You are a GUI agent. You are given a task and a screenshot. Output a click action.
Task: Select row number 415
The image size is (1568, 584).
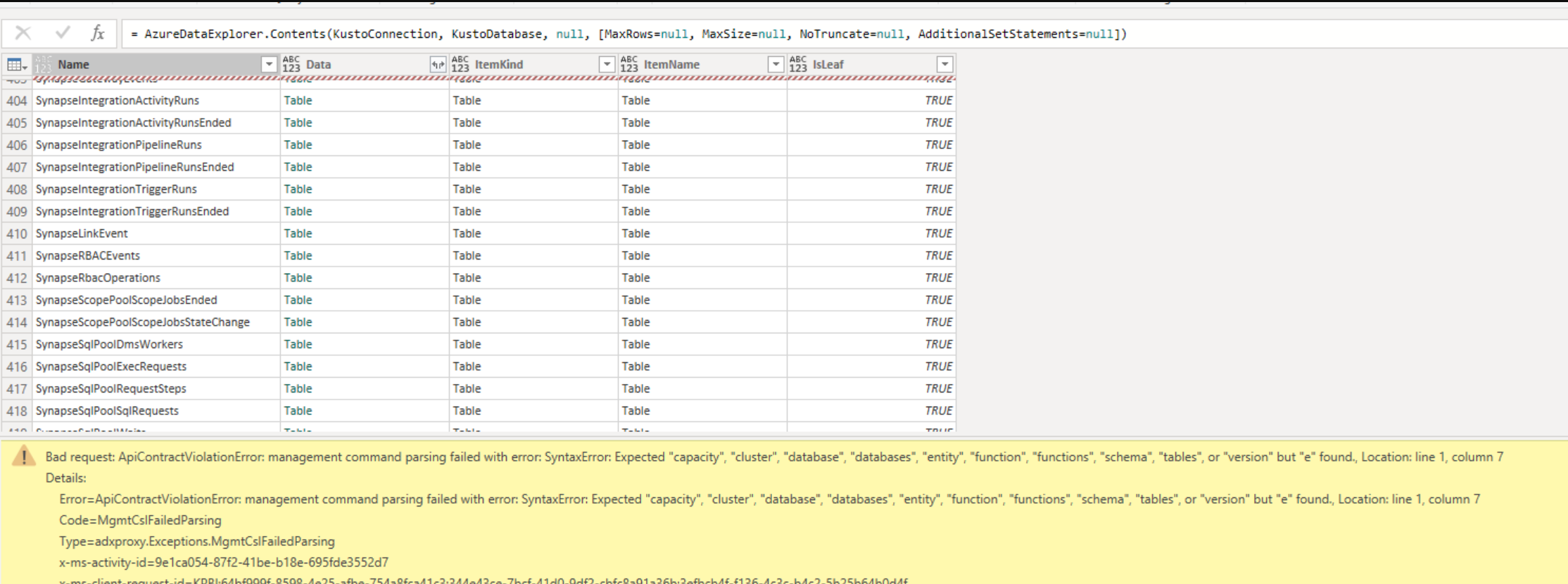point(17,344)
